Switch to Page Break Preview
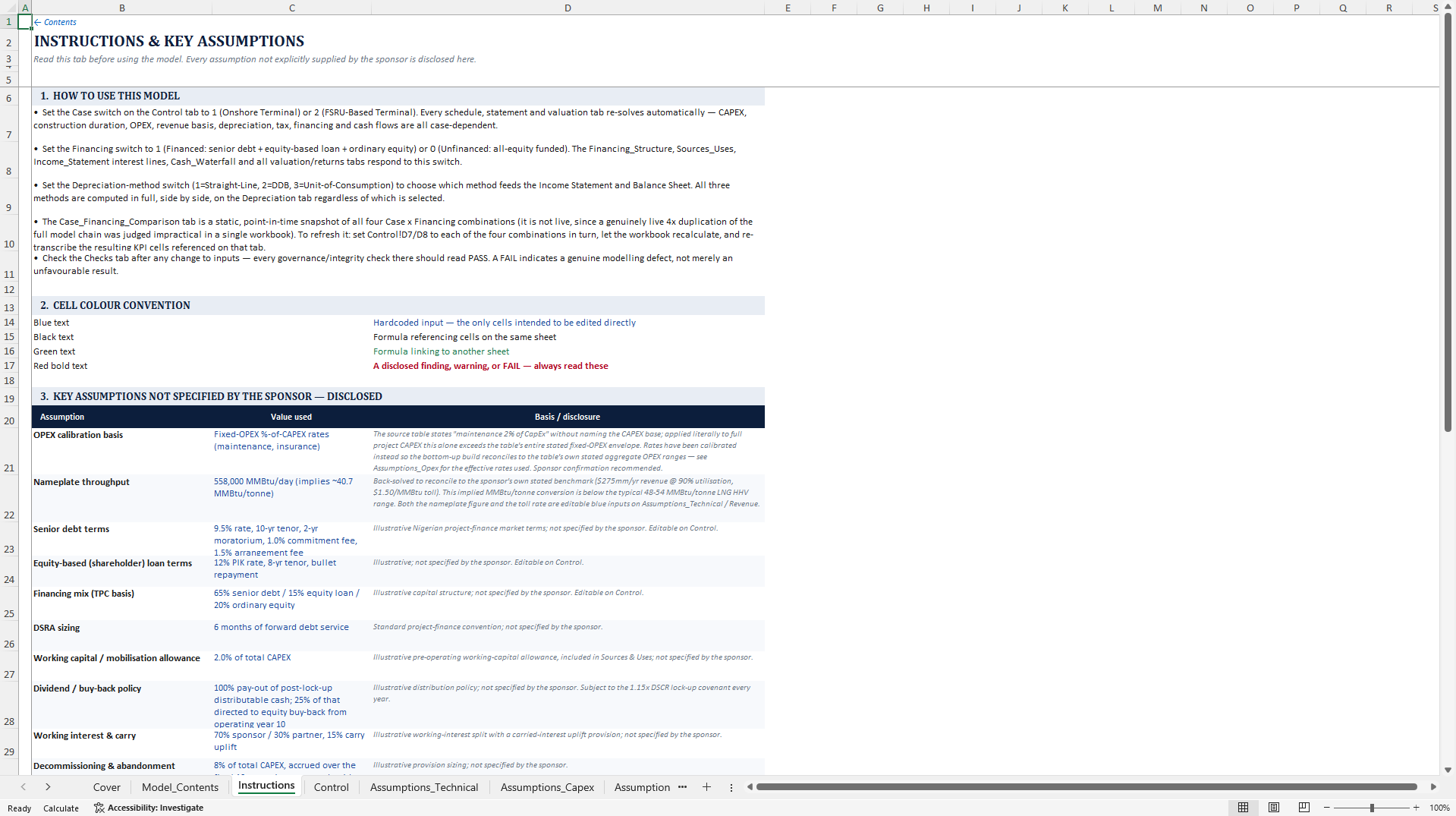This screenshot has width=1456, height=816. click(x=1304, y=808)
